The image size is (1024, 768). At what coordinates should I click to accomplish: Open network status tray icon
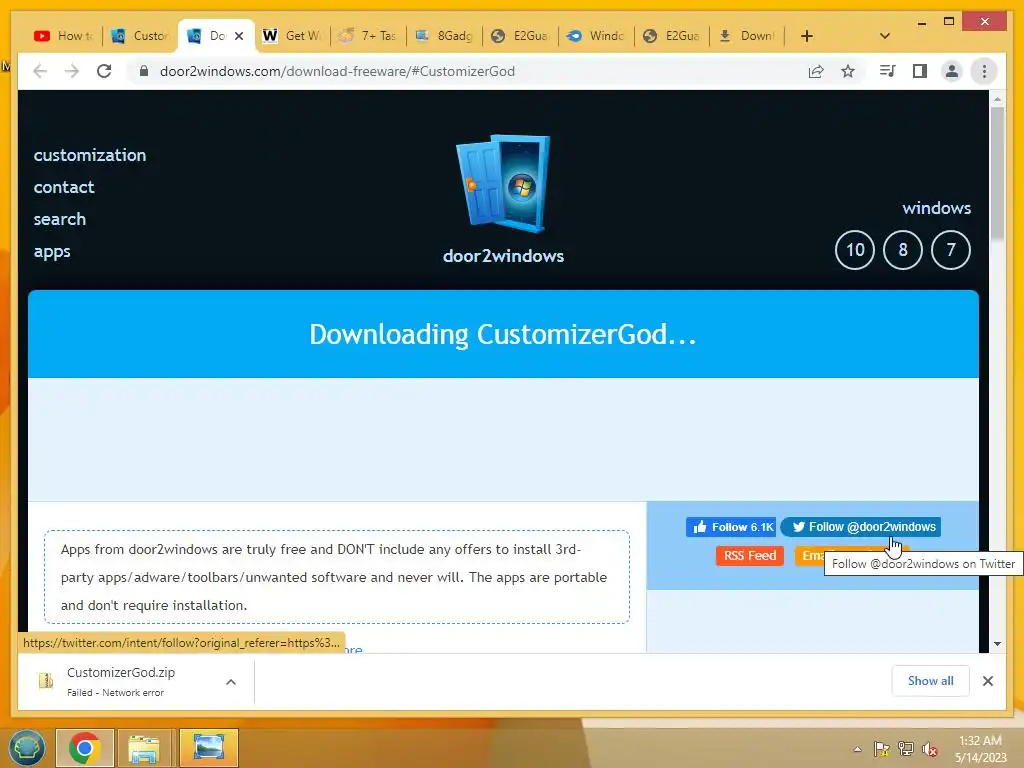[905, 749]
